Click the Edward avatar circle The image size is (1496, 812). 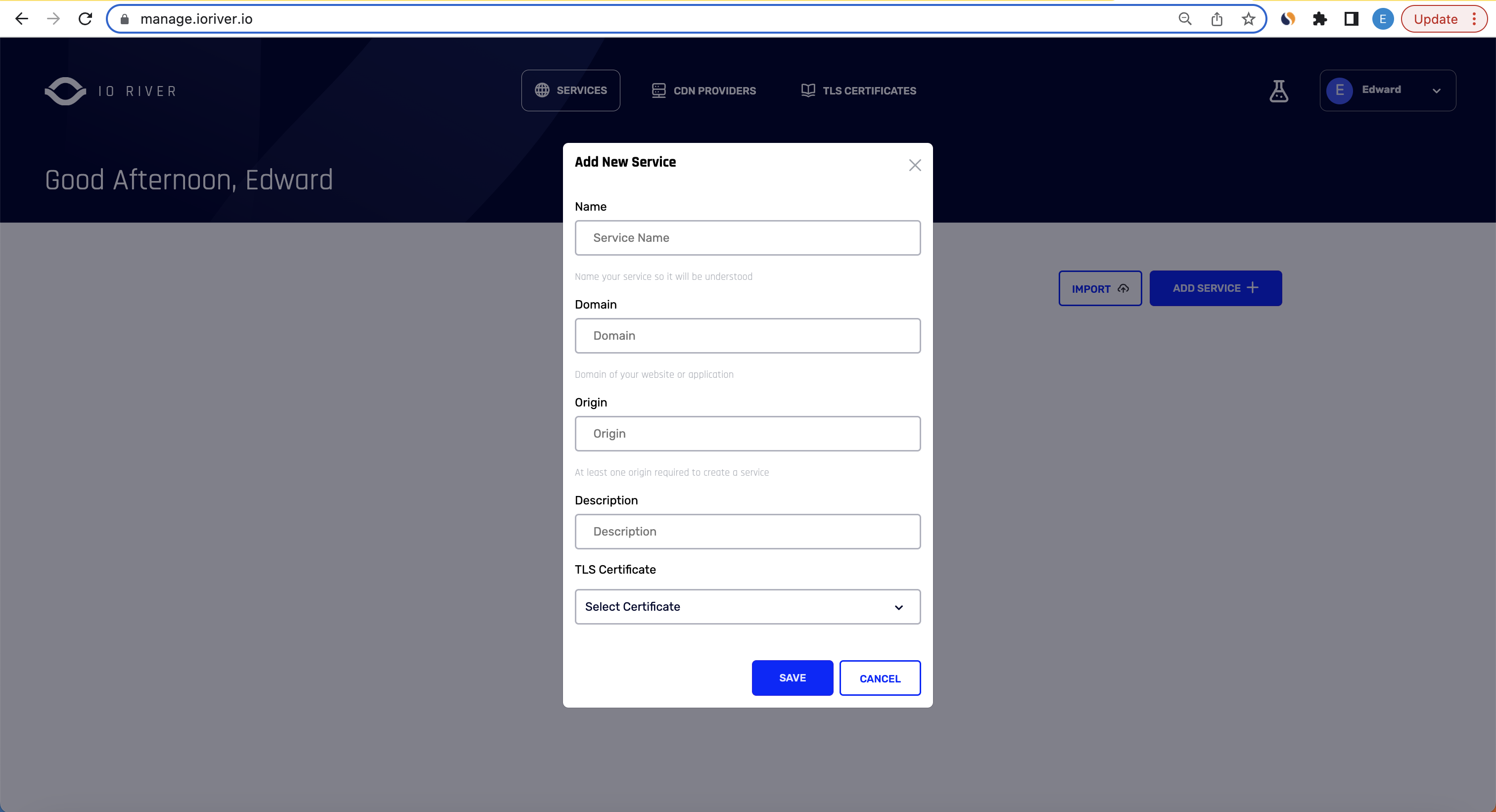(x=1339, y=90)
